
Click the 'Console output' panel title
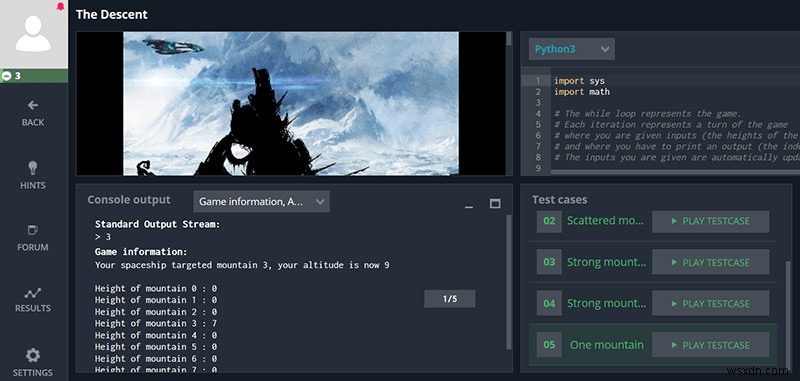[x=129, y=199]
